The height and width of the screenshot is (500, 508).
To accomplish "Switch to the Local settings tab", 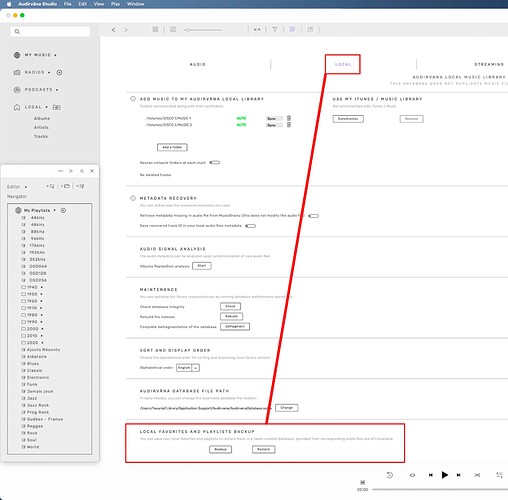I will tap(343, 64).
